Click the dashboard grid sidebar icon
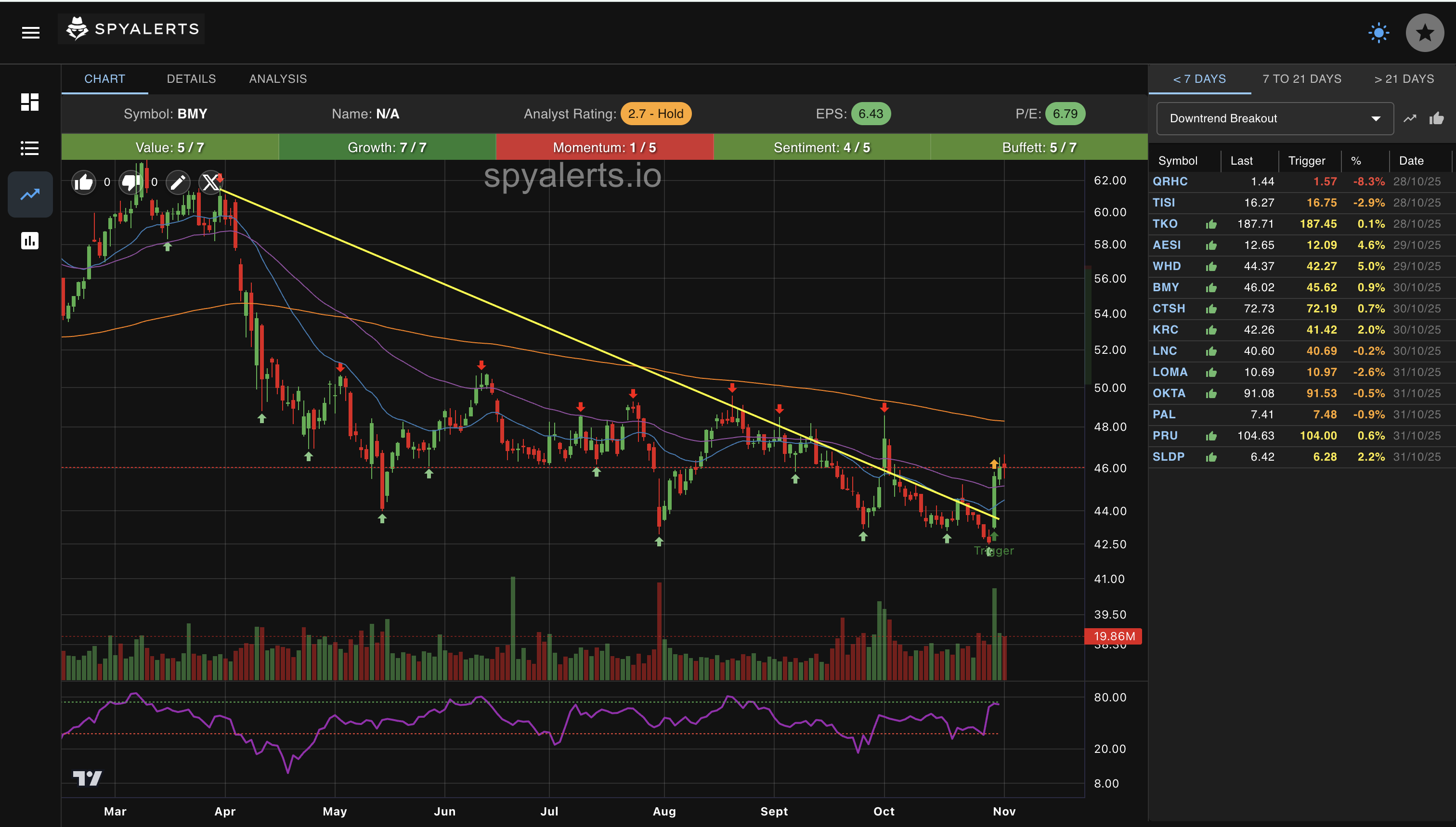Viewport: 1456px width, 827px height. (29, 102)
